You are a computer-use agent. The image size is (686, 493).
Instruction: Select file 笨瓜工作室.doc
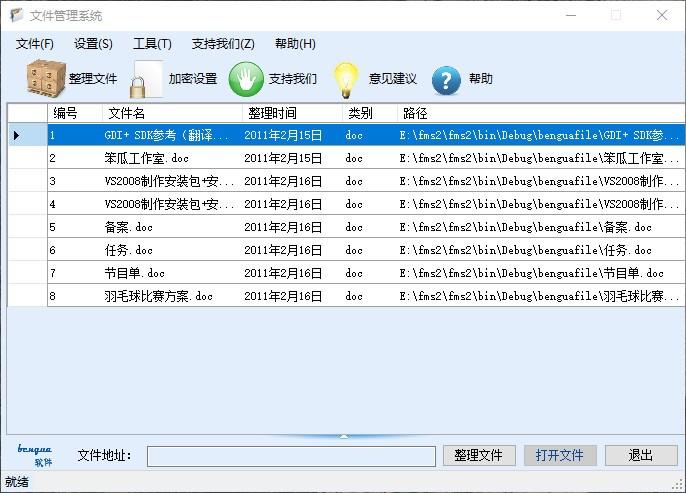147,158
